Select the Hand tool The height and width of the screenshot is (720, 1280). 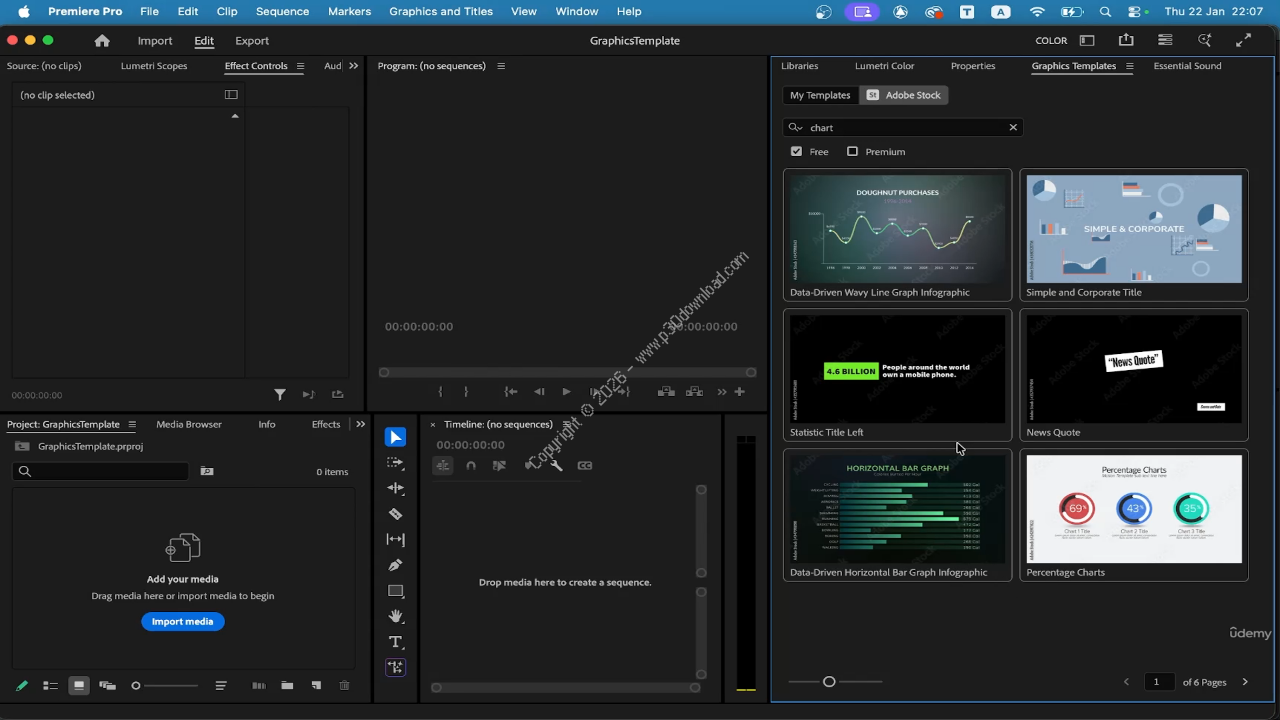point(395,616)
